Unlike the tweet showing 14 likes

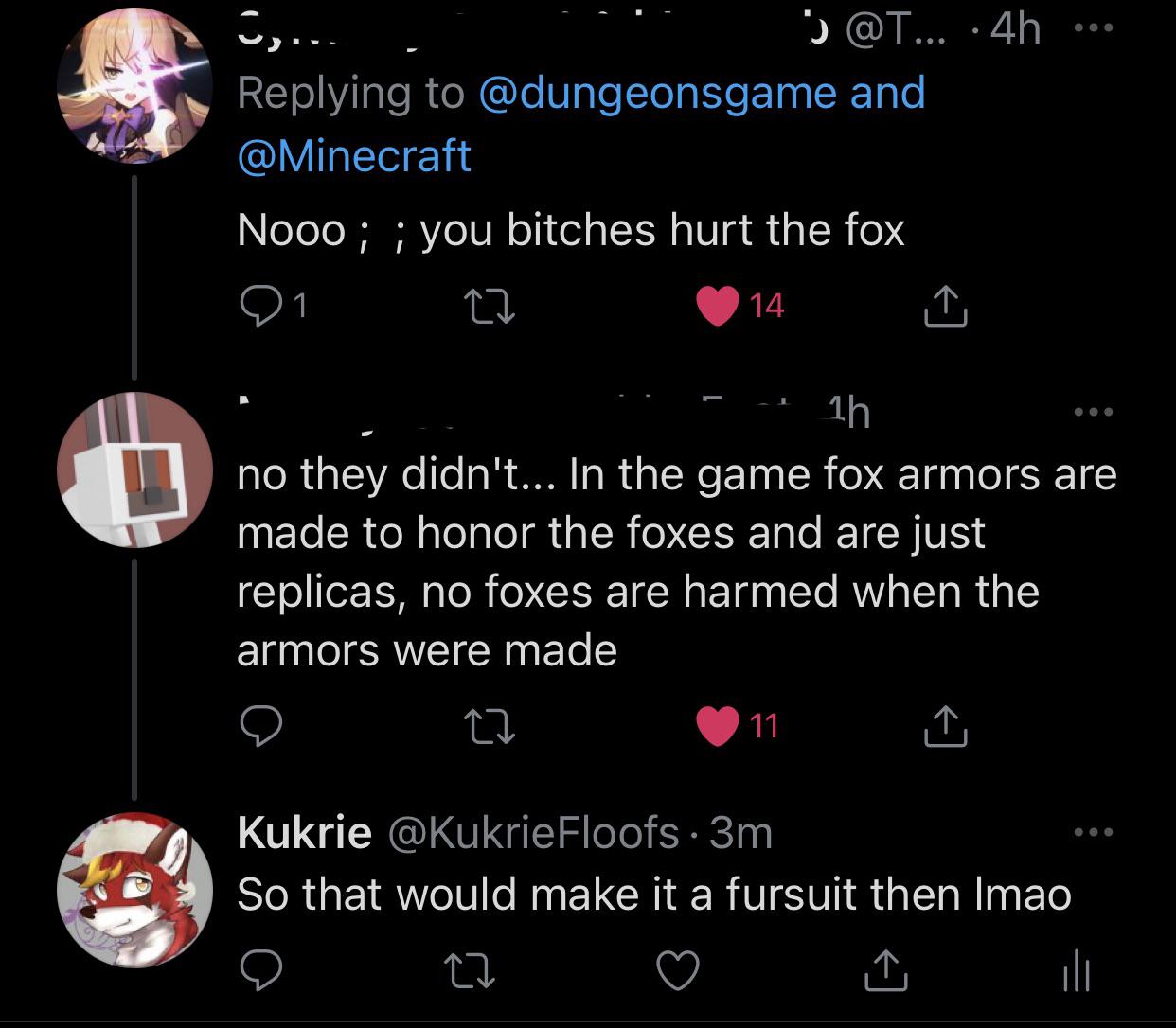(x=715, y=304)
